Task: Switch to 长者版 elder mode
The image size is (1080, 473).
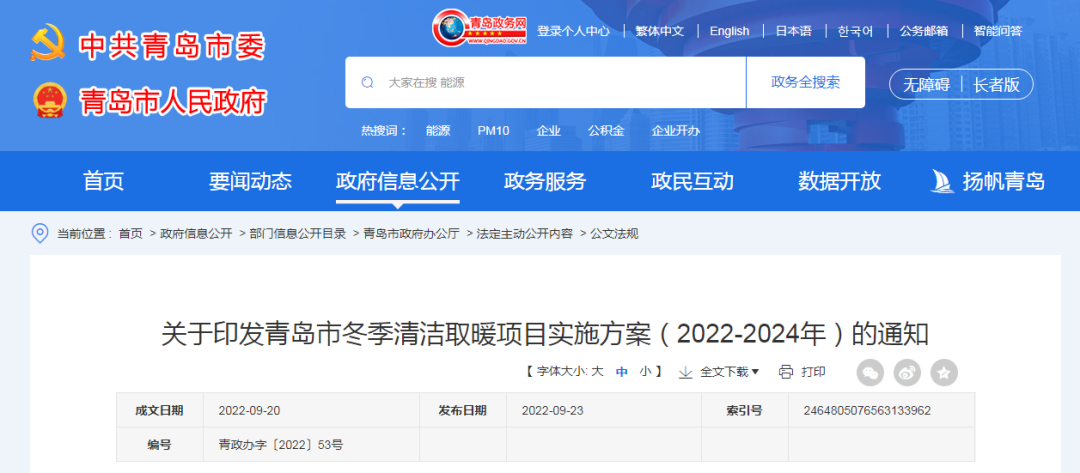Action: (x=997, y=85)
